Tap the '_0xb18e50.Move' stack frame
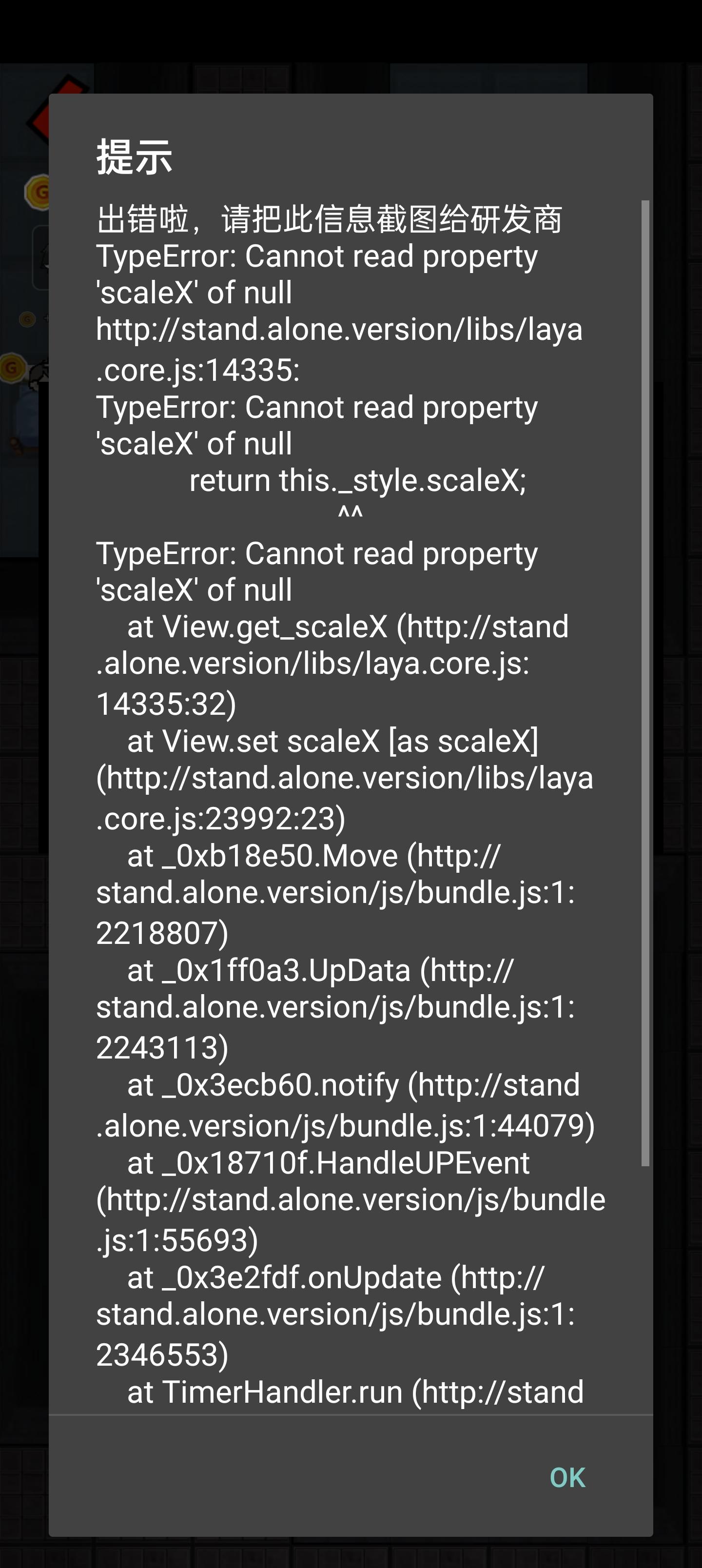 click(313, 857)
